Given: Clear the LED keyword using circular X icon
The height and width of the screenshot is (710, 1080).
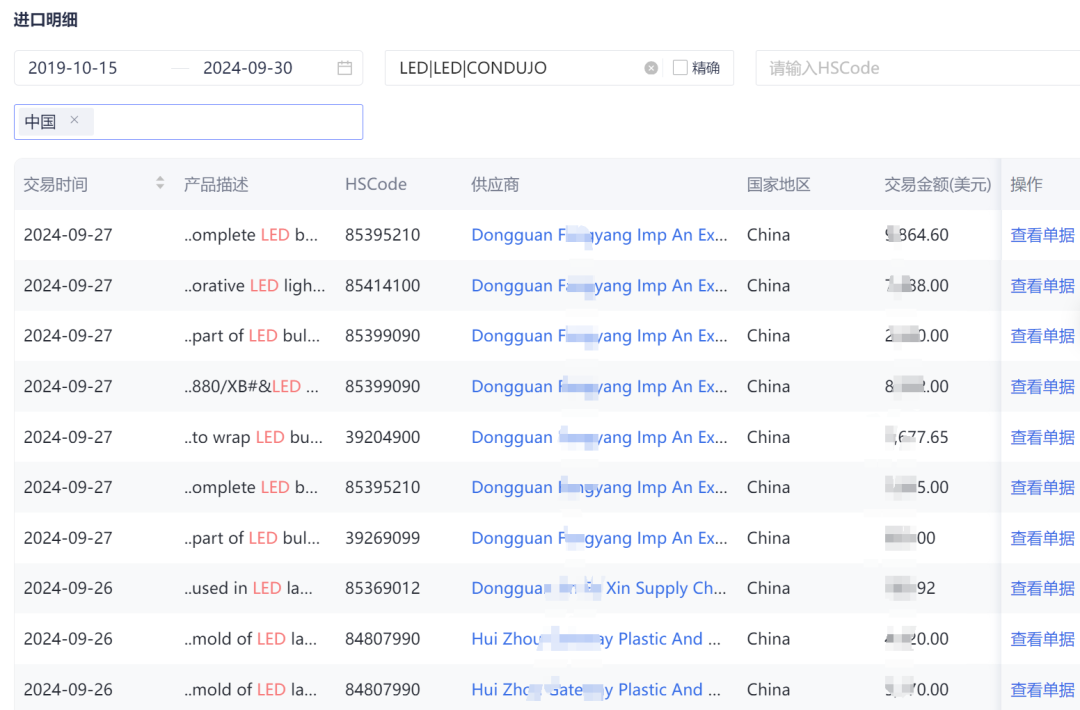Looking at the screenshot, I should point(651,67).
